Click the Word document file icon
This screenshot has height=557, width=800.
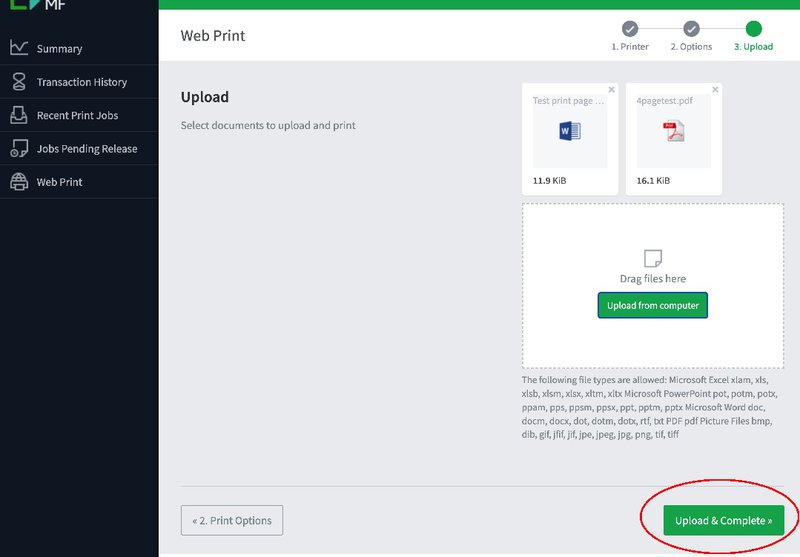(570, 131)
